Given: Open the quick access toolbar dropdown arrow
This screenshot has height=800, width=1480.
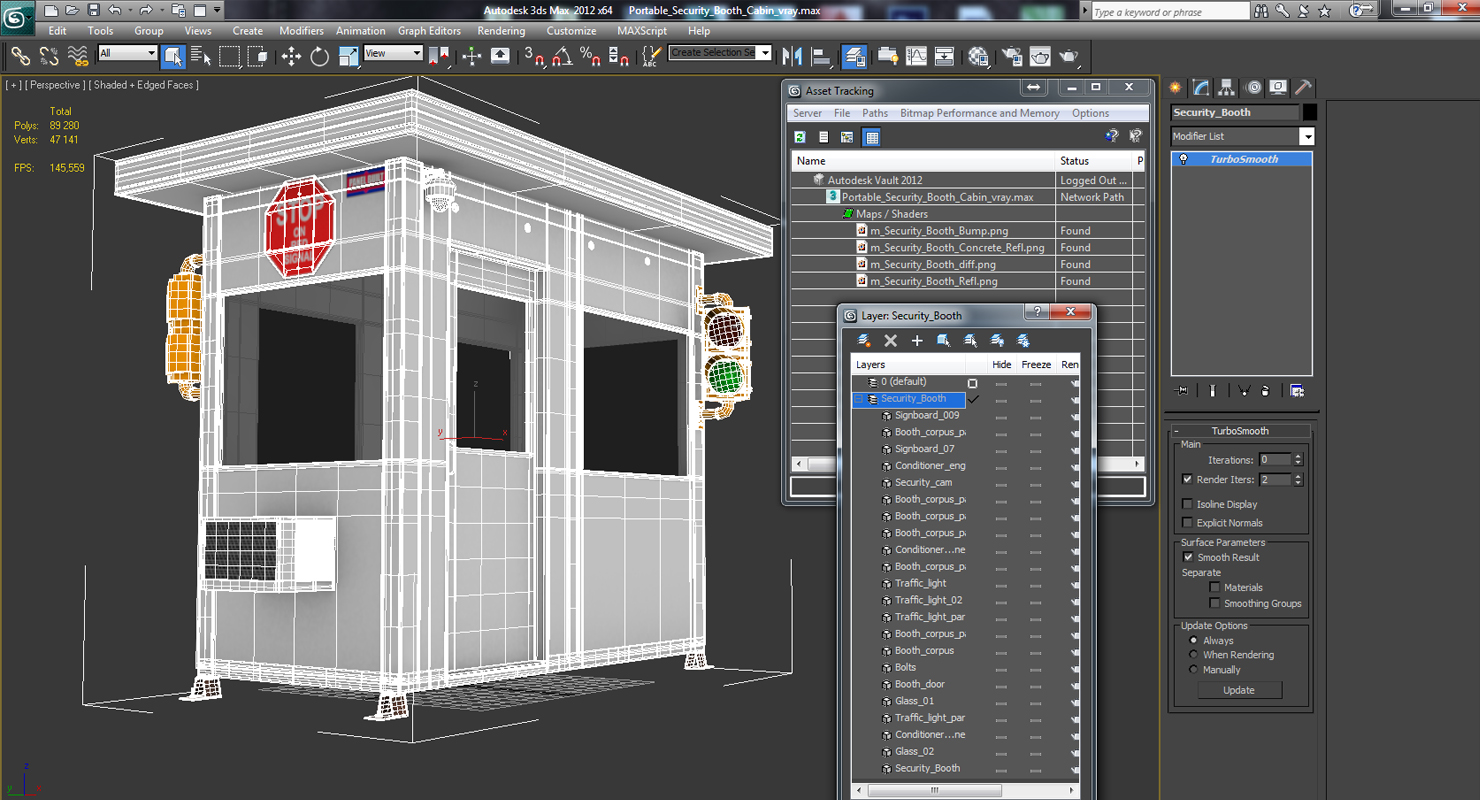Looking at the screenshot, I should [x=217, y=11].
